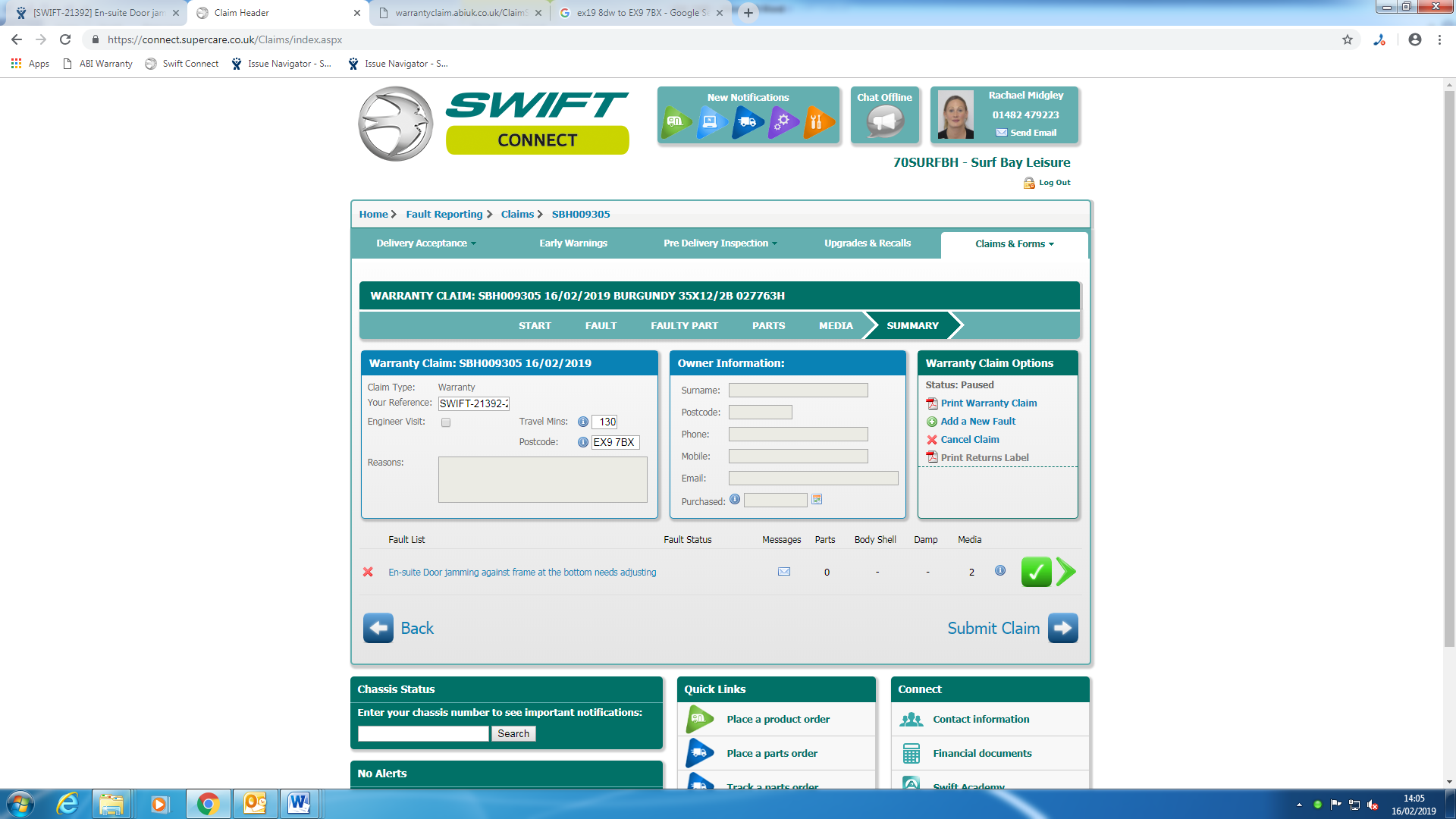The width and height of the screenshot is (1456, 819).
Task: Click the Chat Offline speech bubble
Action: [884, 121]
